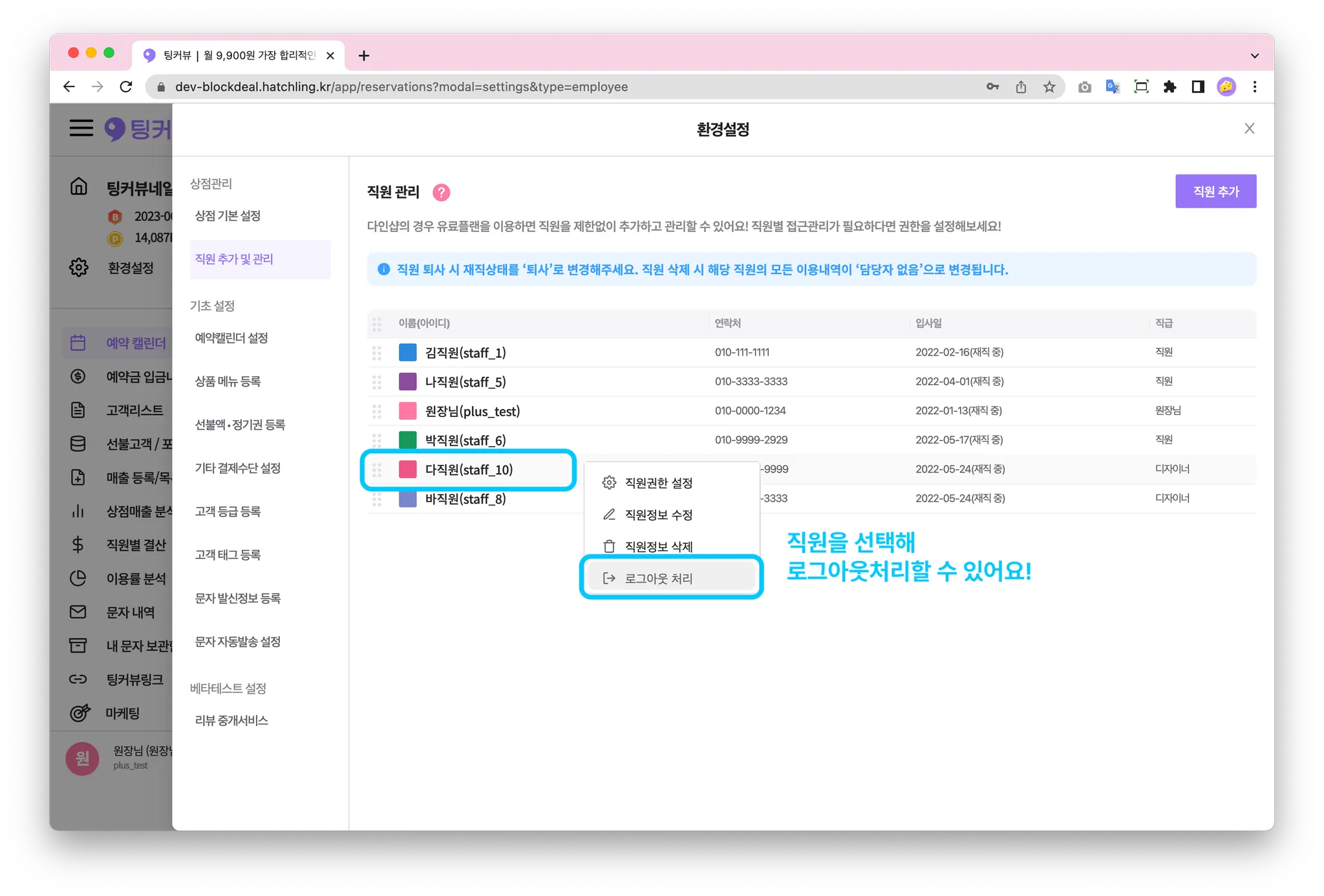Click drag handle for 김직원(staff_1) row

377,353
